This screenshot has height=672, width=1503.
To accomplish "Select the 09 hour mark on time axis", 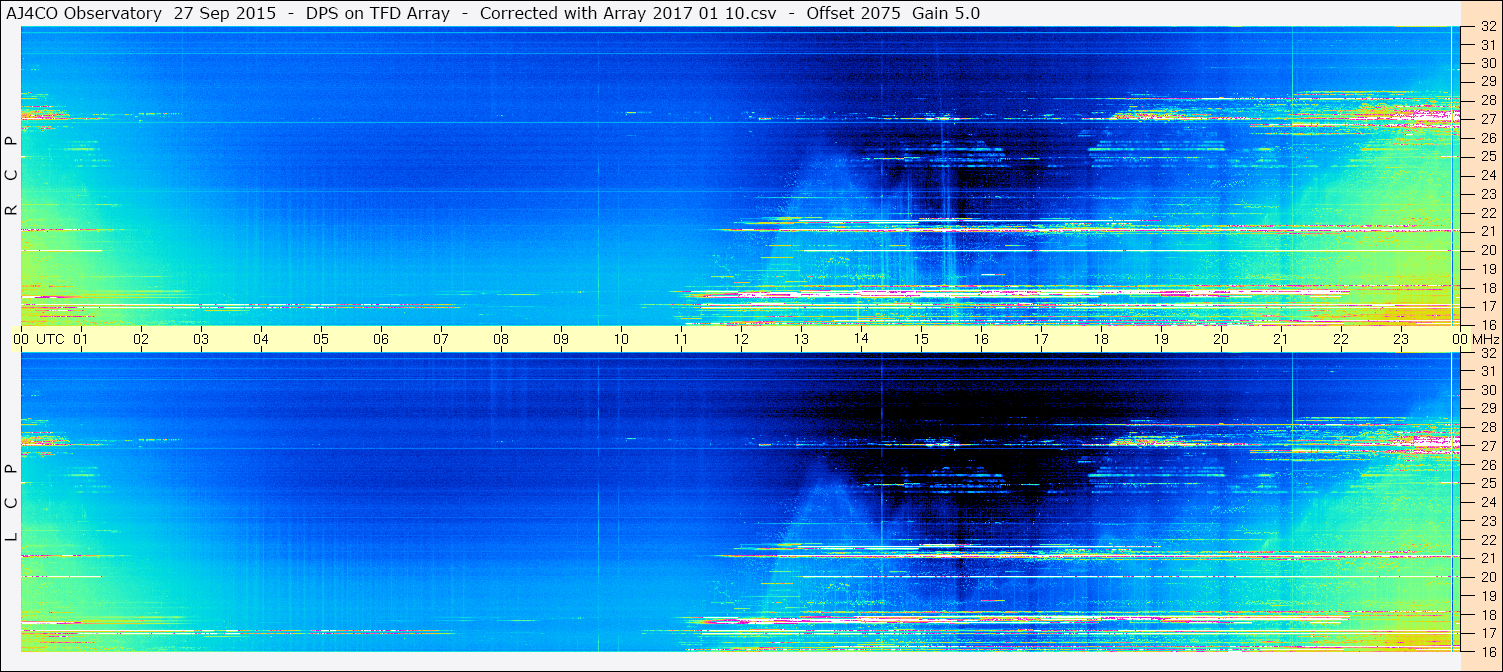I will [561, 339].
